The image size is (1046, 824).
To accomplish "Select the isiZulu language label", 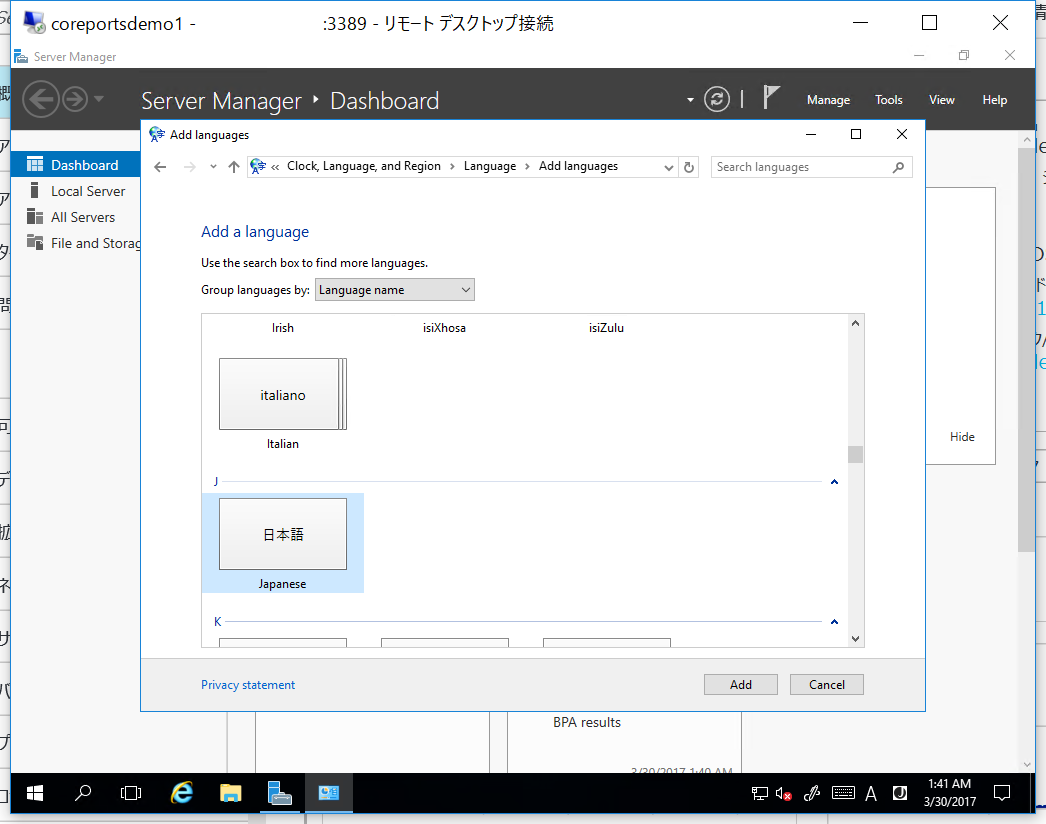I will pyautogui.click(x=606, y=328).
